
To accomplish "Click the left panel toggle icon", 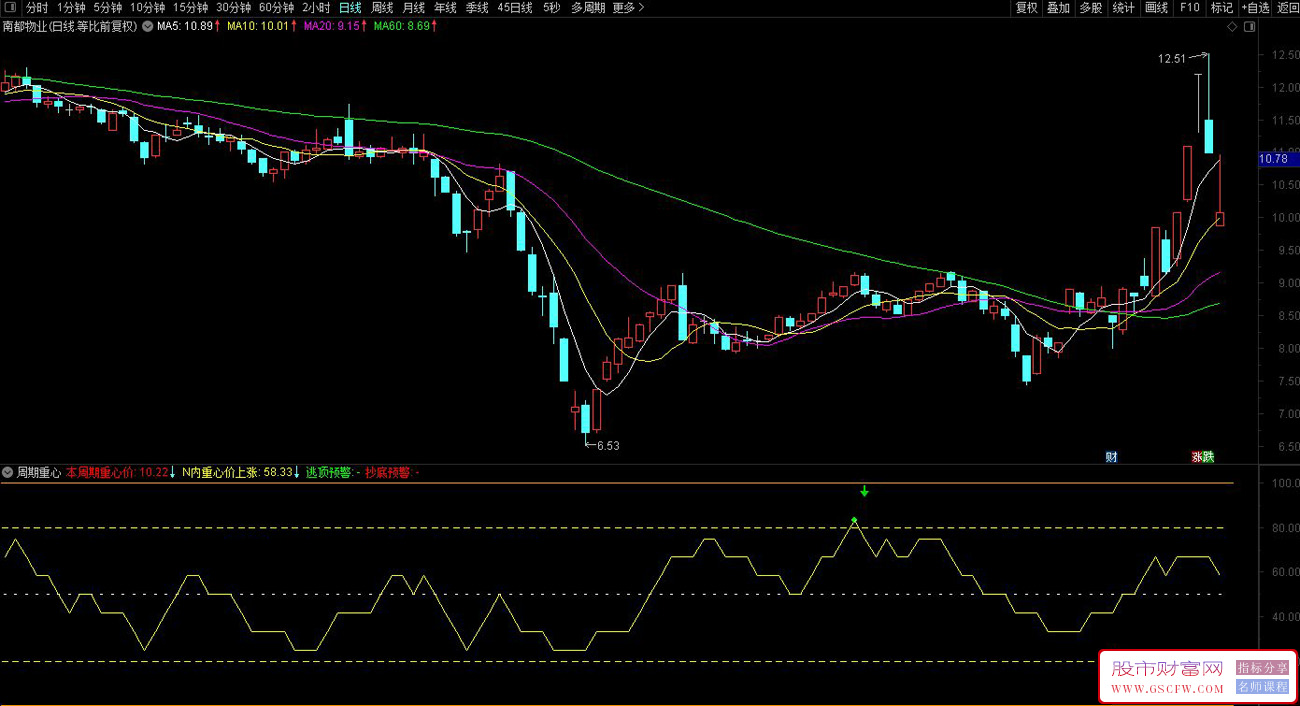I will (x=10, y=8).
